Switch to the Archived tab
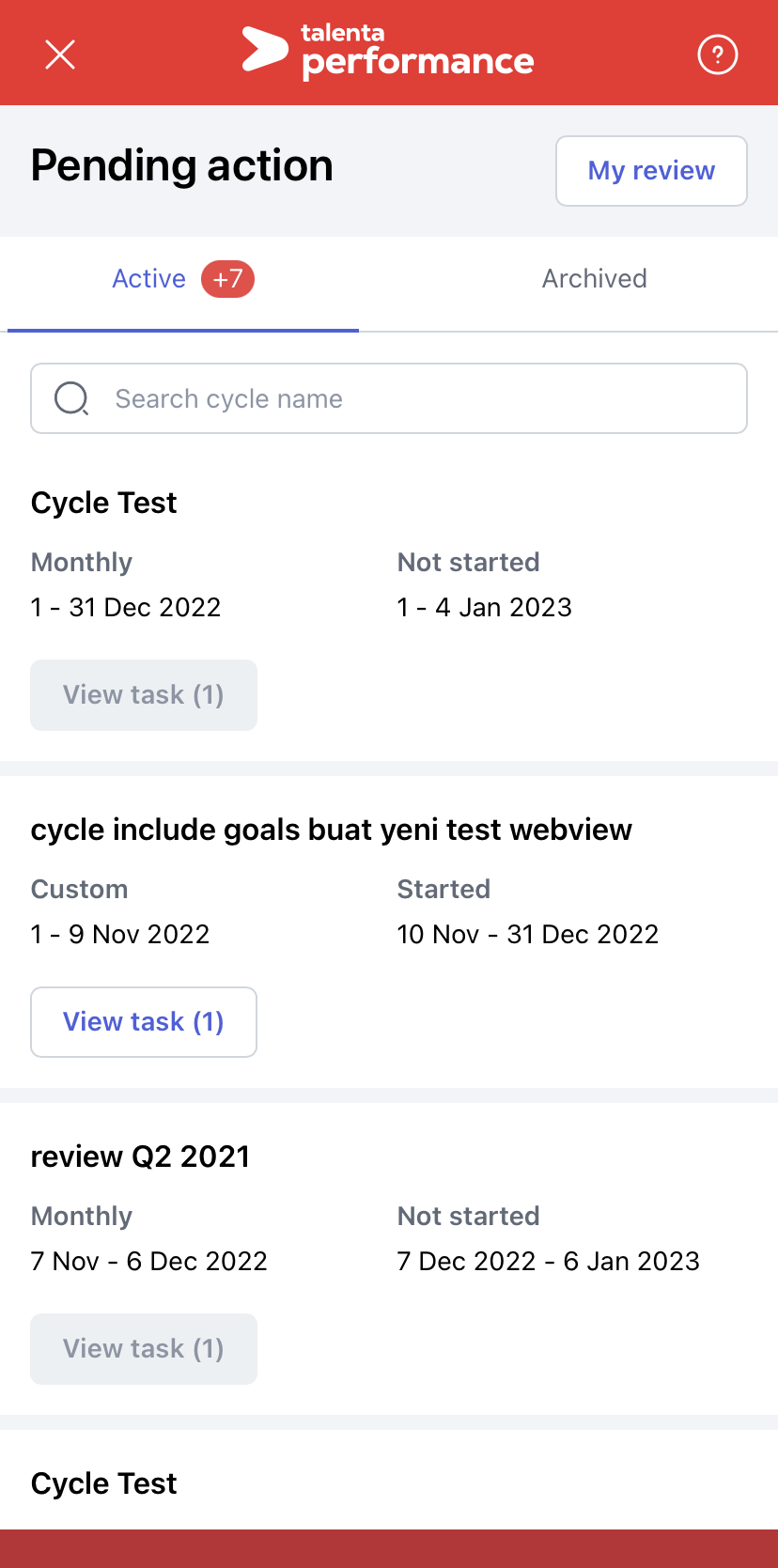Screen dimensions: 778x1568 click(595, 279)
